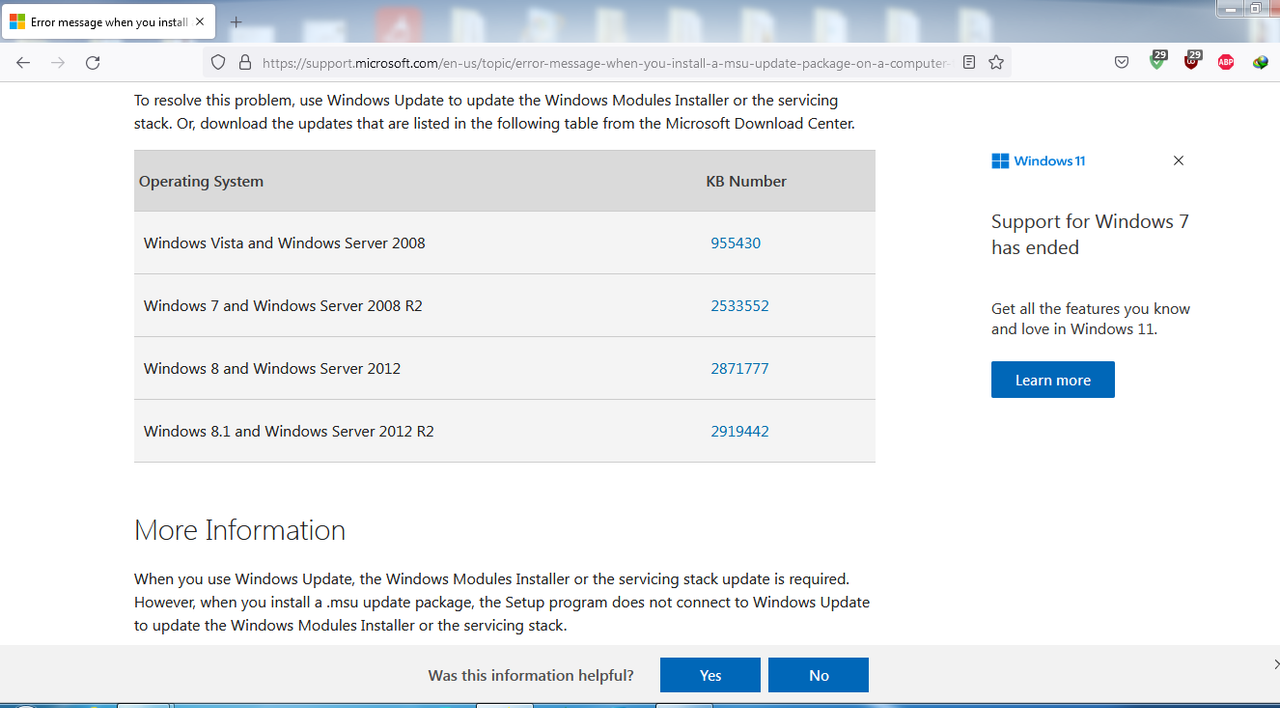Click the forward navigation arrow
This screenshot has width=1280, height=708.
tap(58, 62)
